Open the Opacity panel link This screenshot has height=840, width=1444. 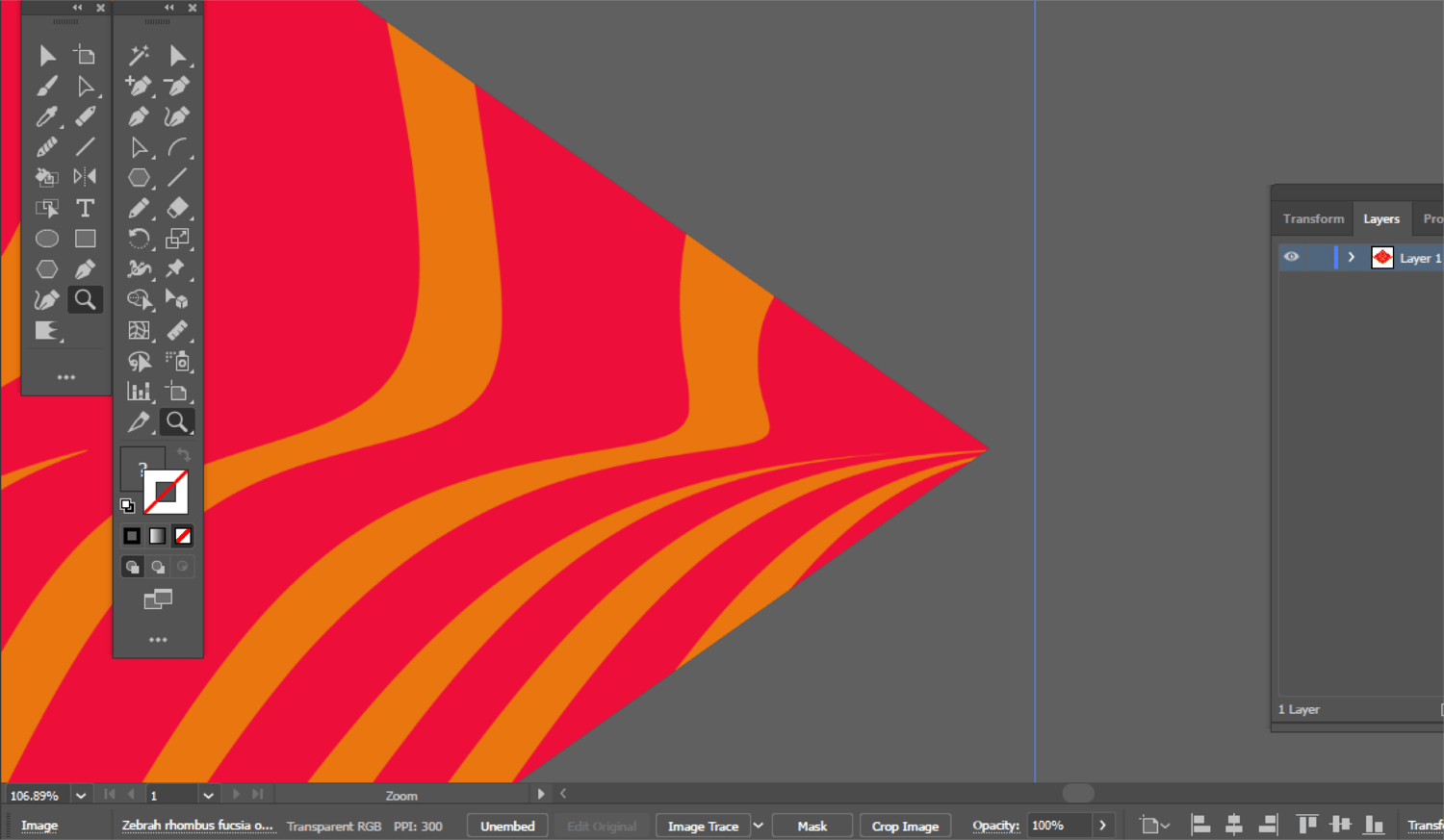point(995,826)
